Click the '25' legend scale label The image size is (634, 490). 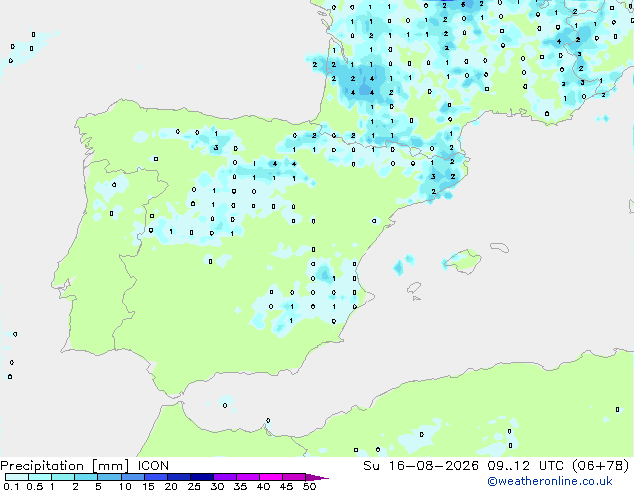pyautogui.click(x=194, y=486)
